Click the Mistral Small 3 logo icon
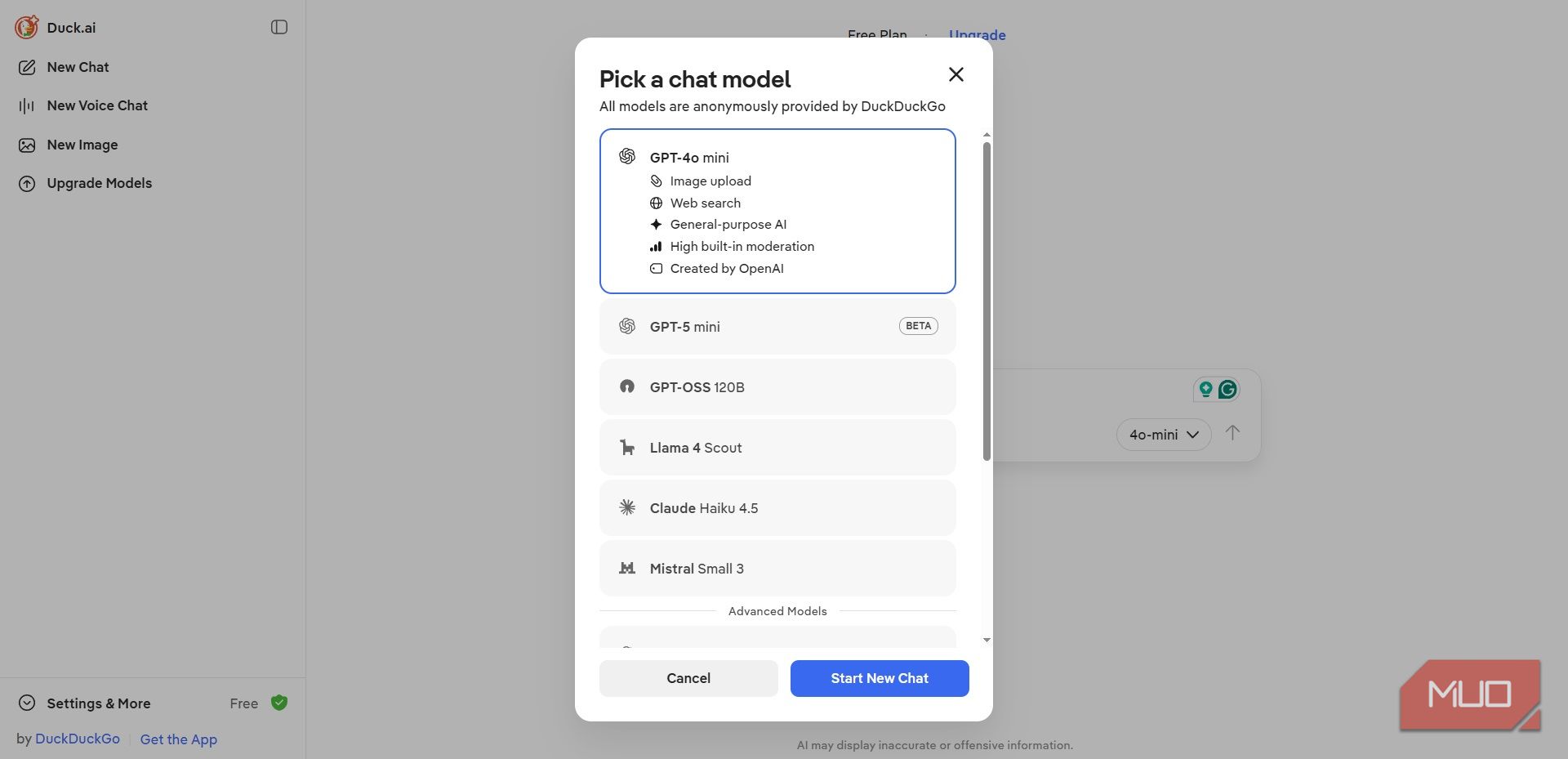Viewport: 1568px width, 759px height. click(x=627, y=568)
